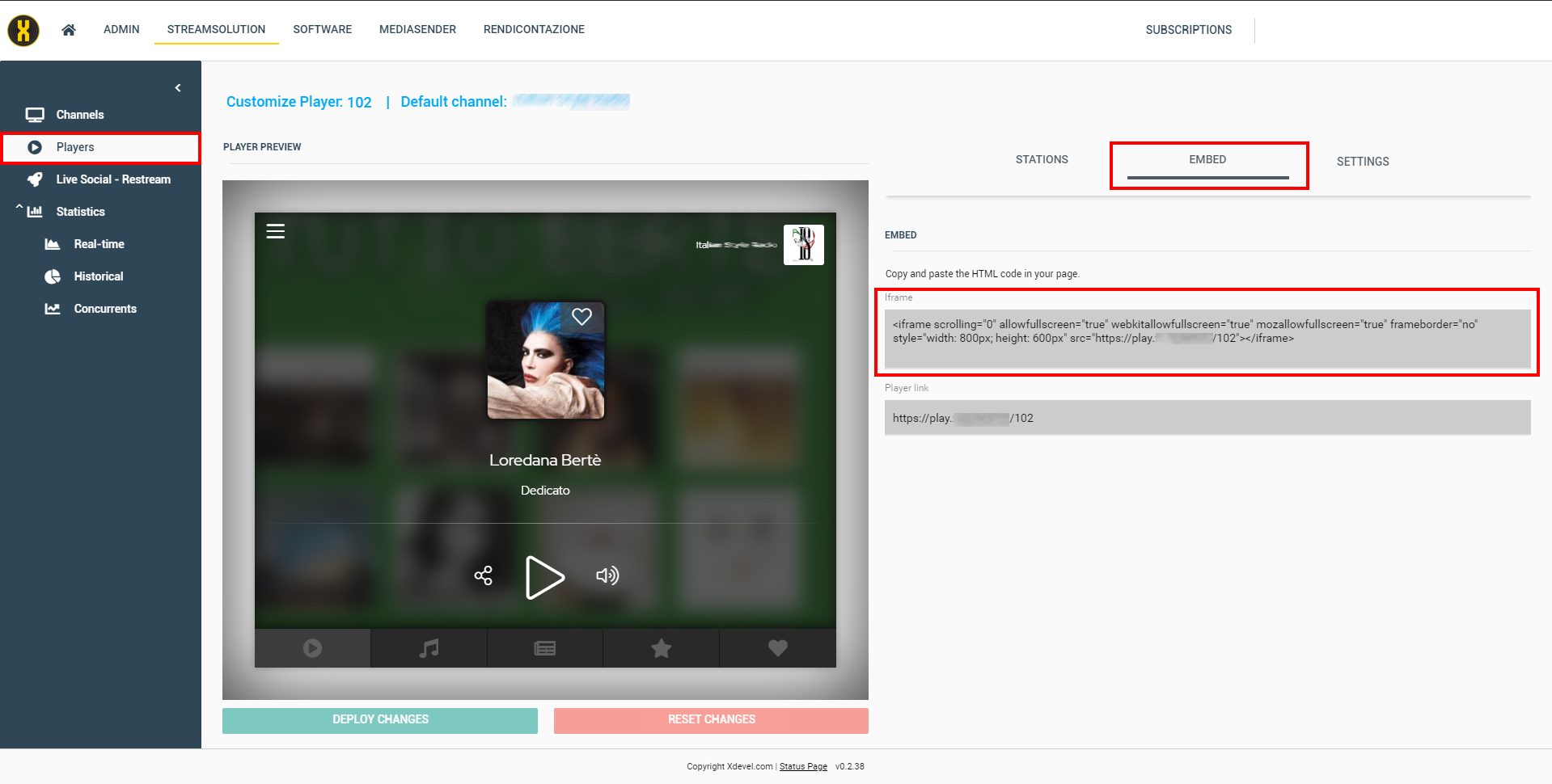Click the DEPLOY CHANGES button

(x=380, y=720)
